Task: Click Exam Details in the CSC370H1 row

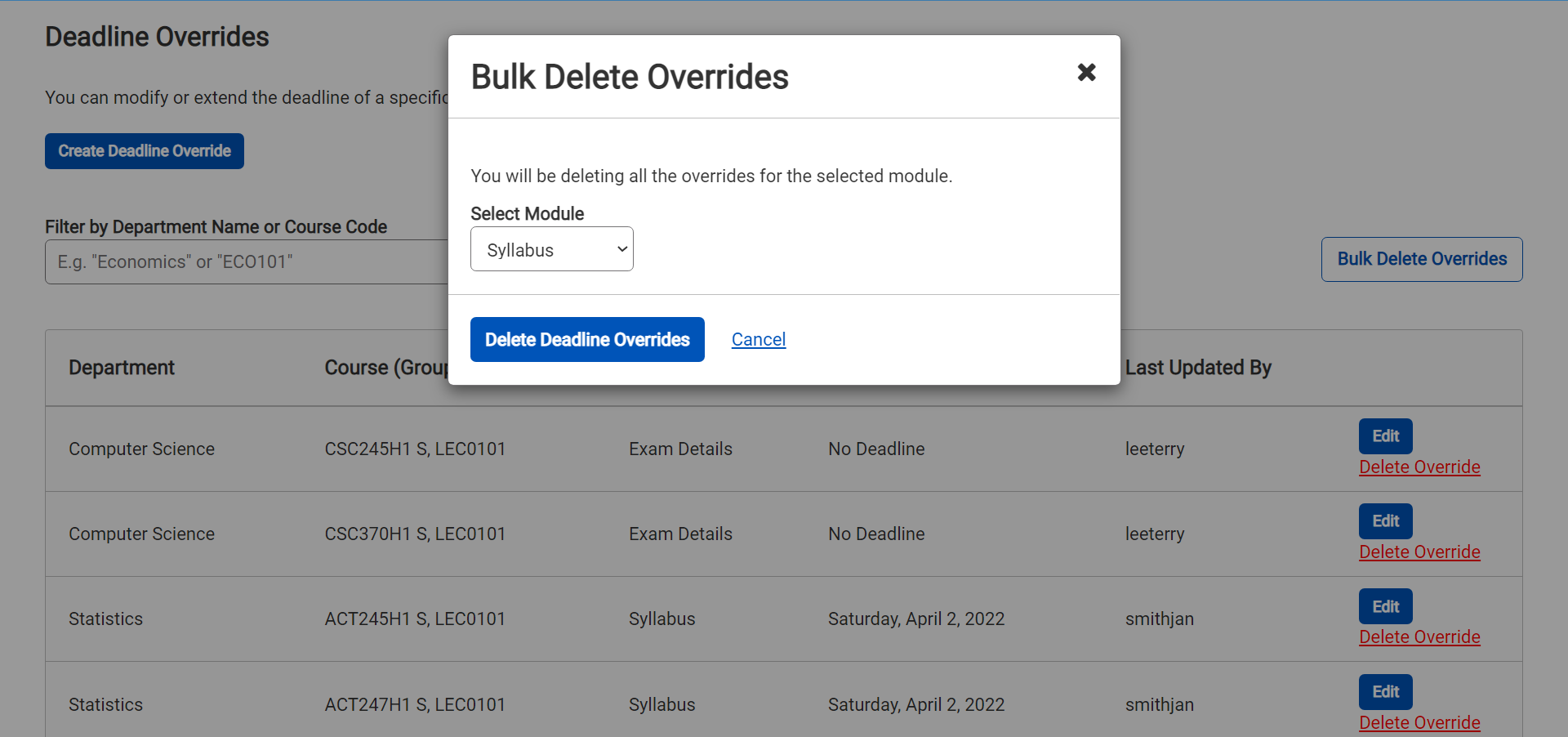Action: click(680, 534)
